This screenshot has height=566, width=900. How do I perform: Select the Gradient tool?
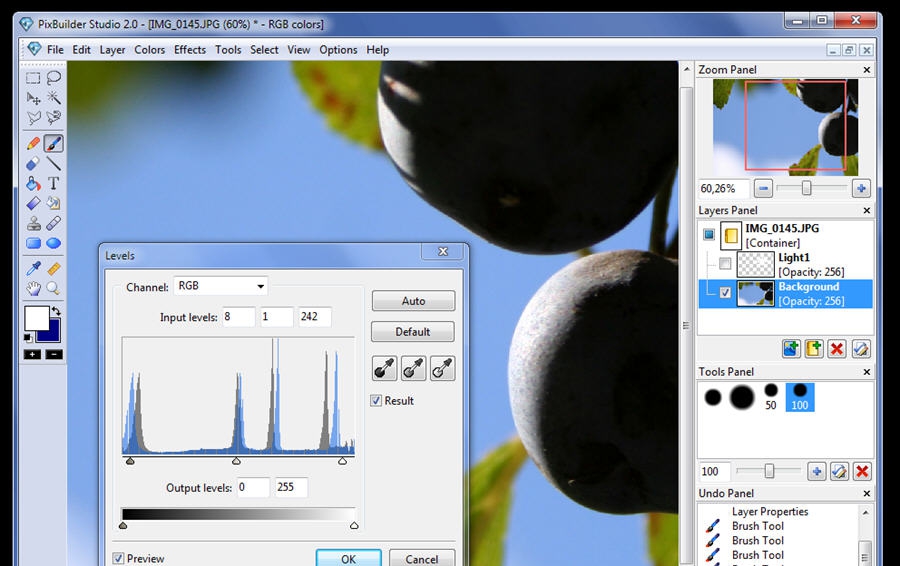coord(33,203)
